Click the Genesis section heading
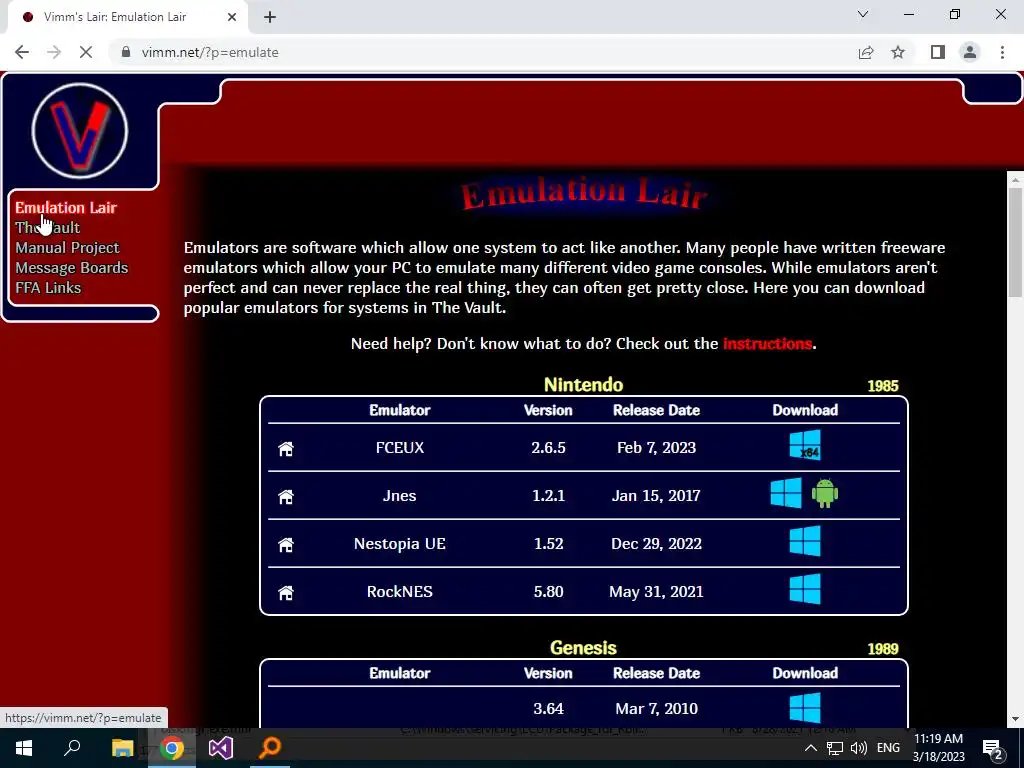The height and width of the screenshot is (768, 1024). [x=583, y=648]
